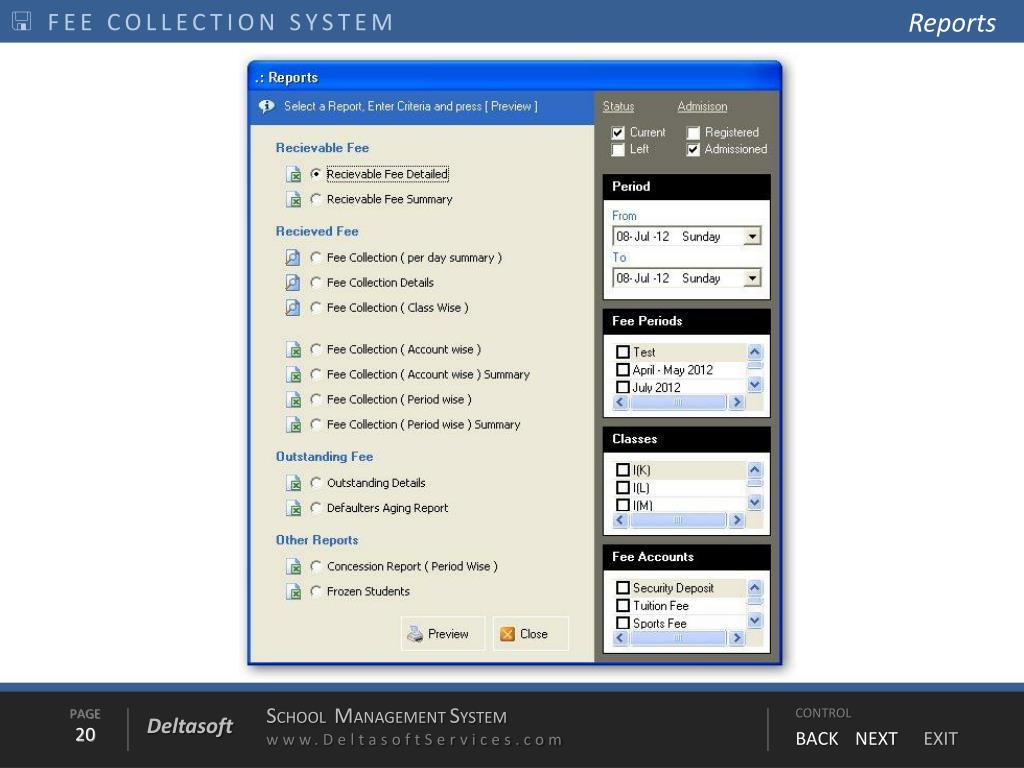Click the Preview button
This screenshot has width=1024, height=768.
pos(443,633)
